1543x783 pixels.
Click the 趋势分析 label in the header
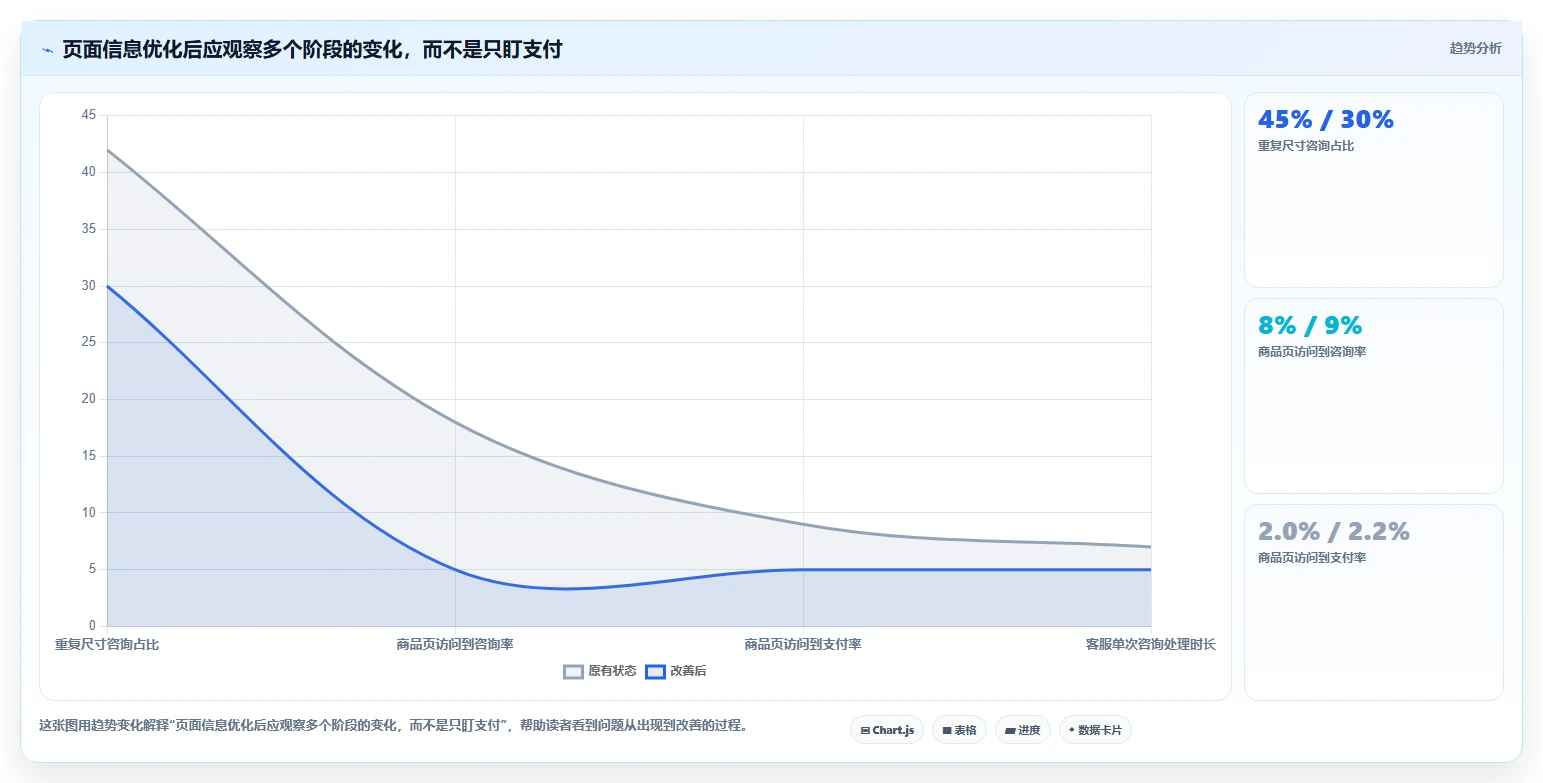click(1475, 48)
